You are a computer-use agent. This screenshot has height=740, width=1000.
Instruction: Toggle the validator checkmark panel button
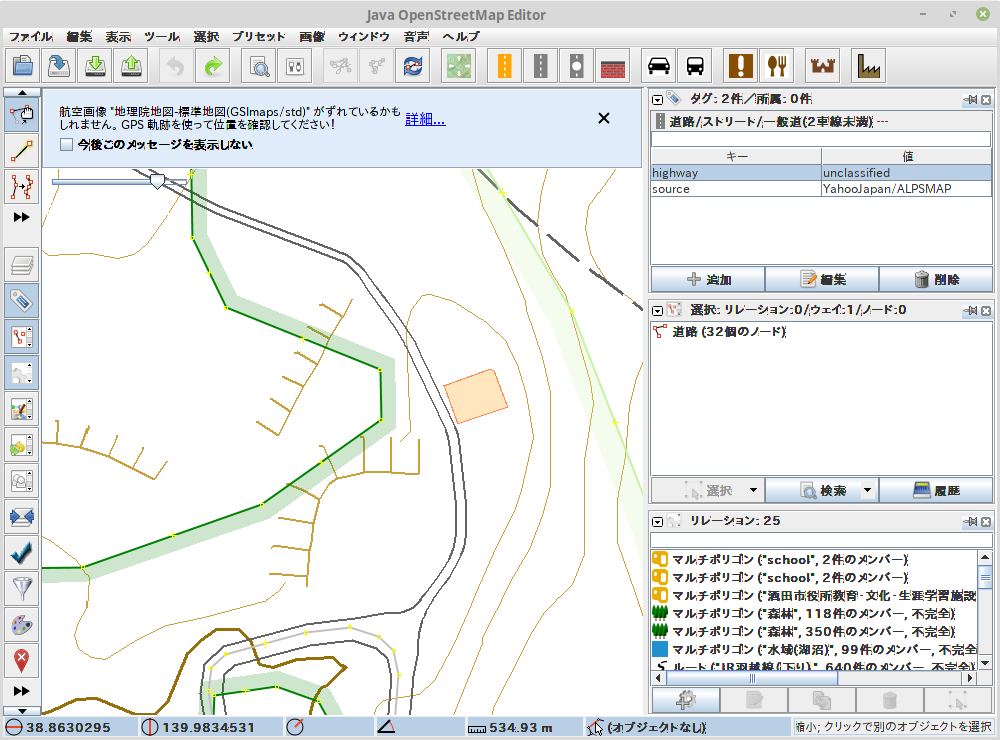(22, 552)
